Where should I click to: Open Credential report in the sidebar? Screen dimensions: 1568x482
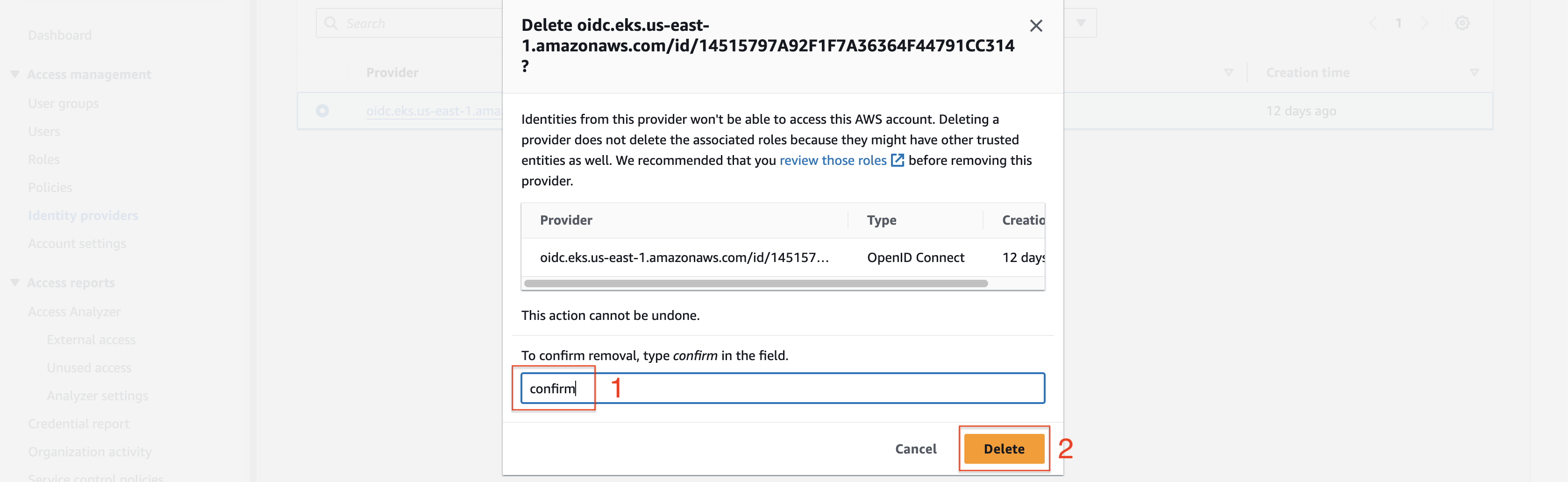pos(78,424)
